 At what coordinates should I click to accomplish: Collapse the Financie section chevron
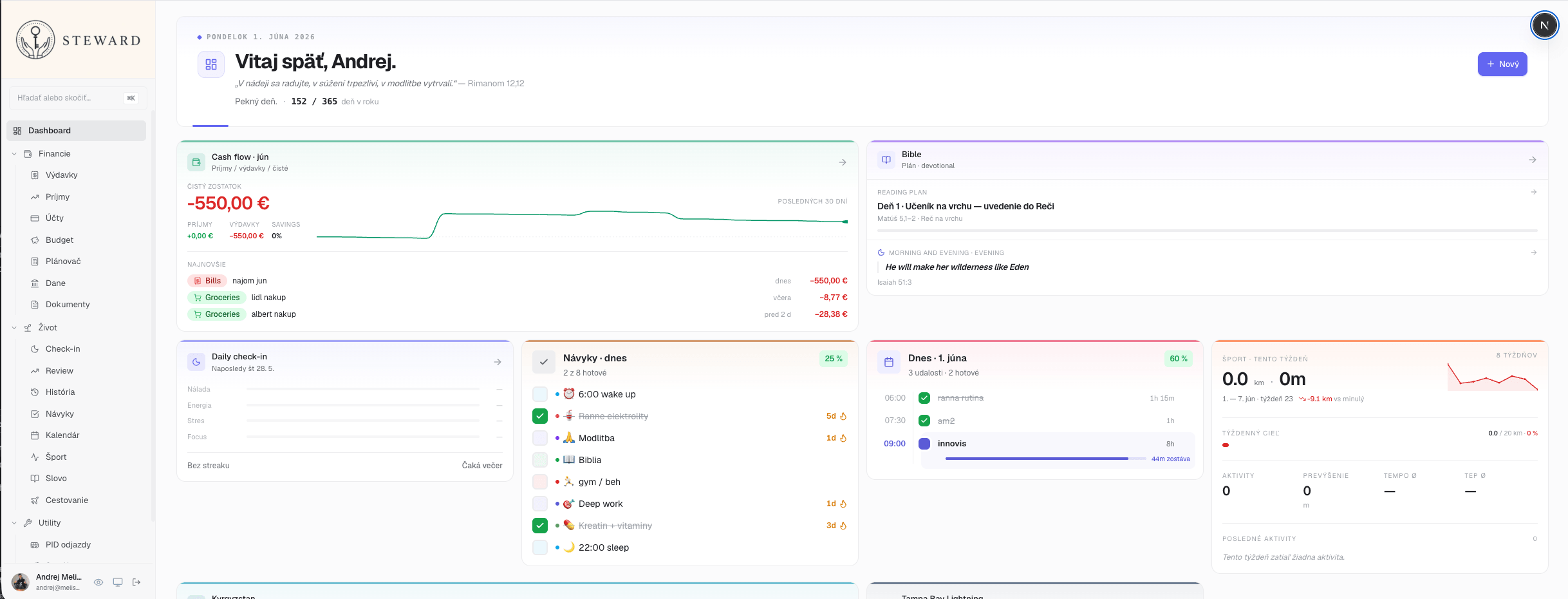14,154
